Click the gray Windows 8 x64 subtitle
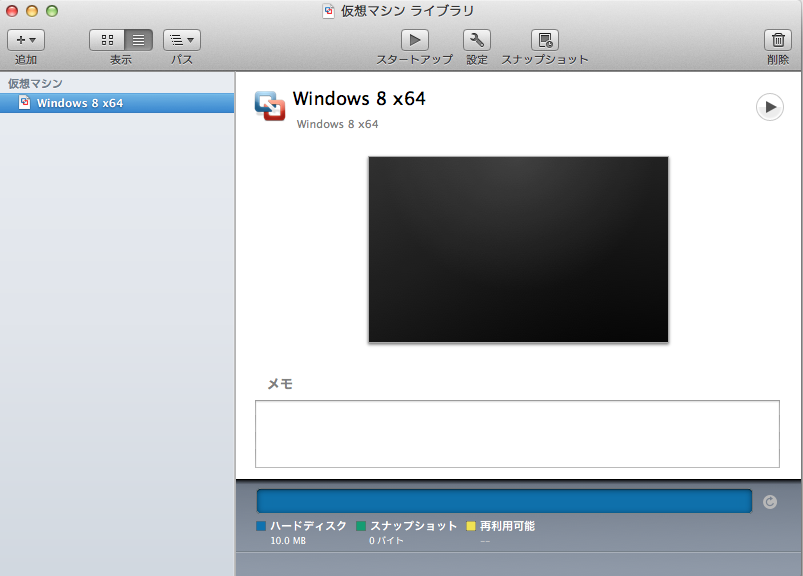Image resolution: width=803 pixels, height=576 pixels. click(337, 124)
